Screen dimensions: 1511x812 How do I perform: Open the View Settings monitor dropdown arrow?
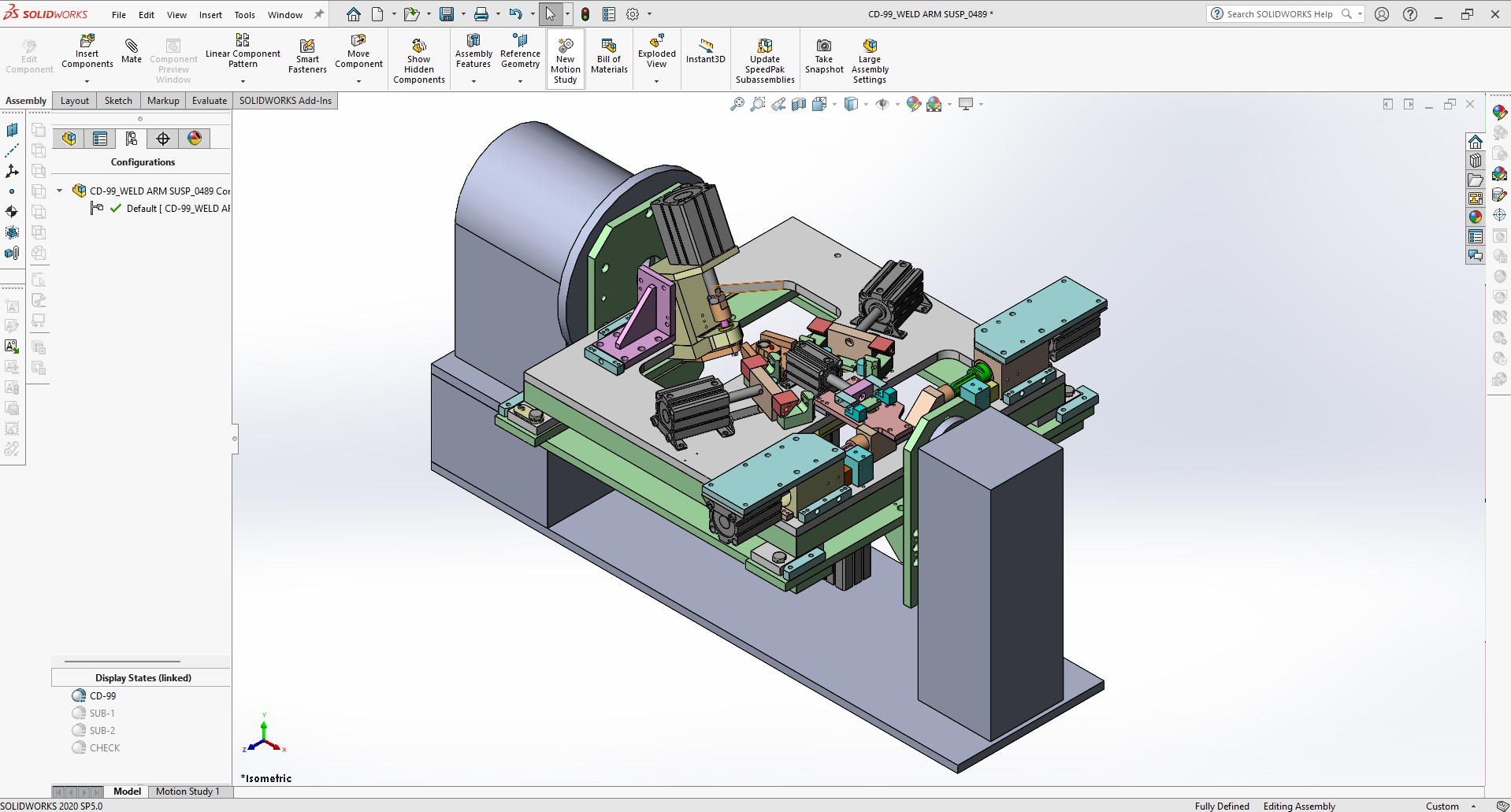click(x=981, y=104)
